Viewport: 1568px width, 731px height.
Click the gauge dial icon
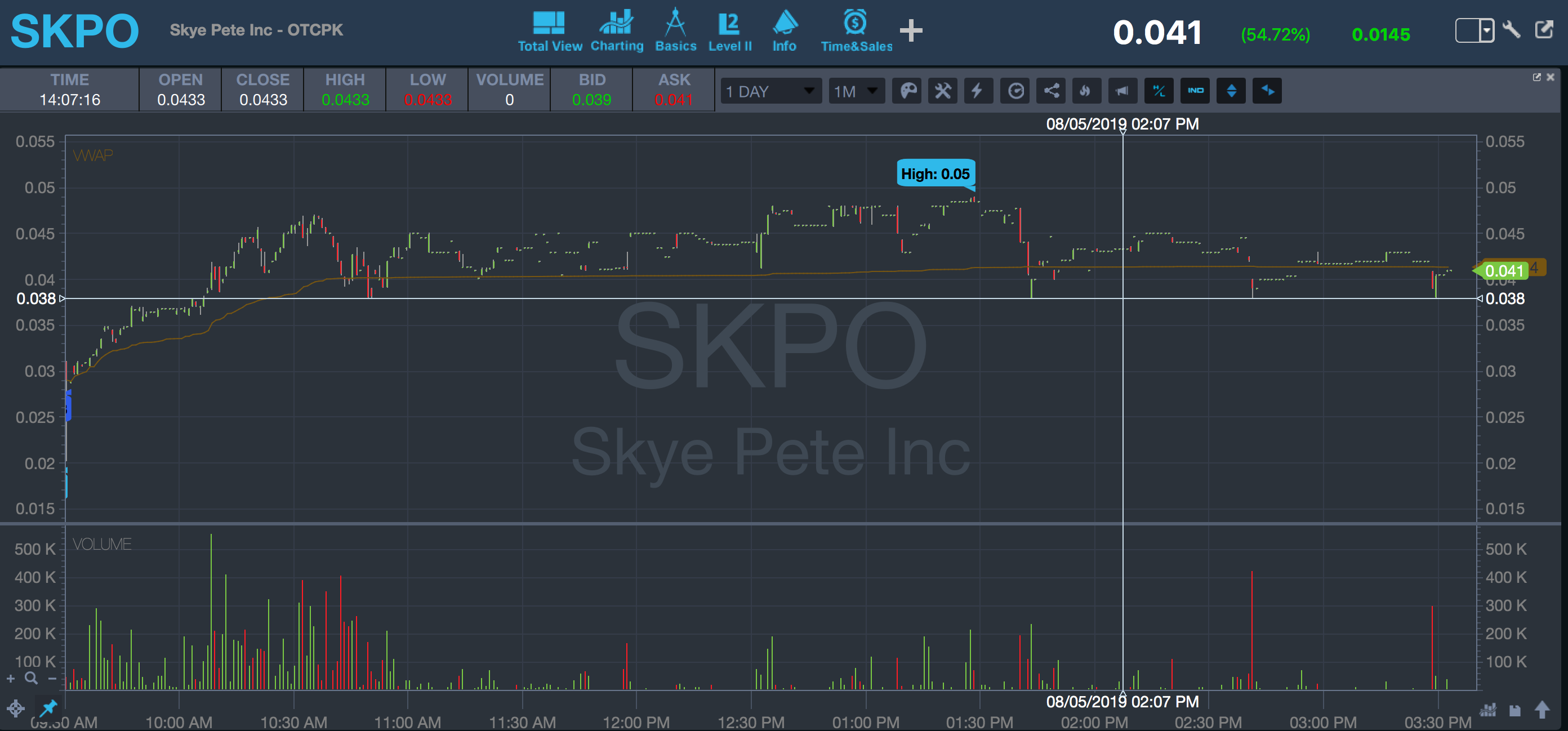click(x=1015, y=91)
